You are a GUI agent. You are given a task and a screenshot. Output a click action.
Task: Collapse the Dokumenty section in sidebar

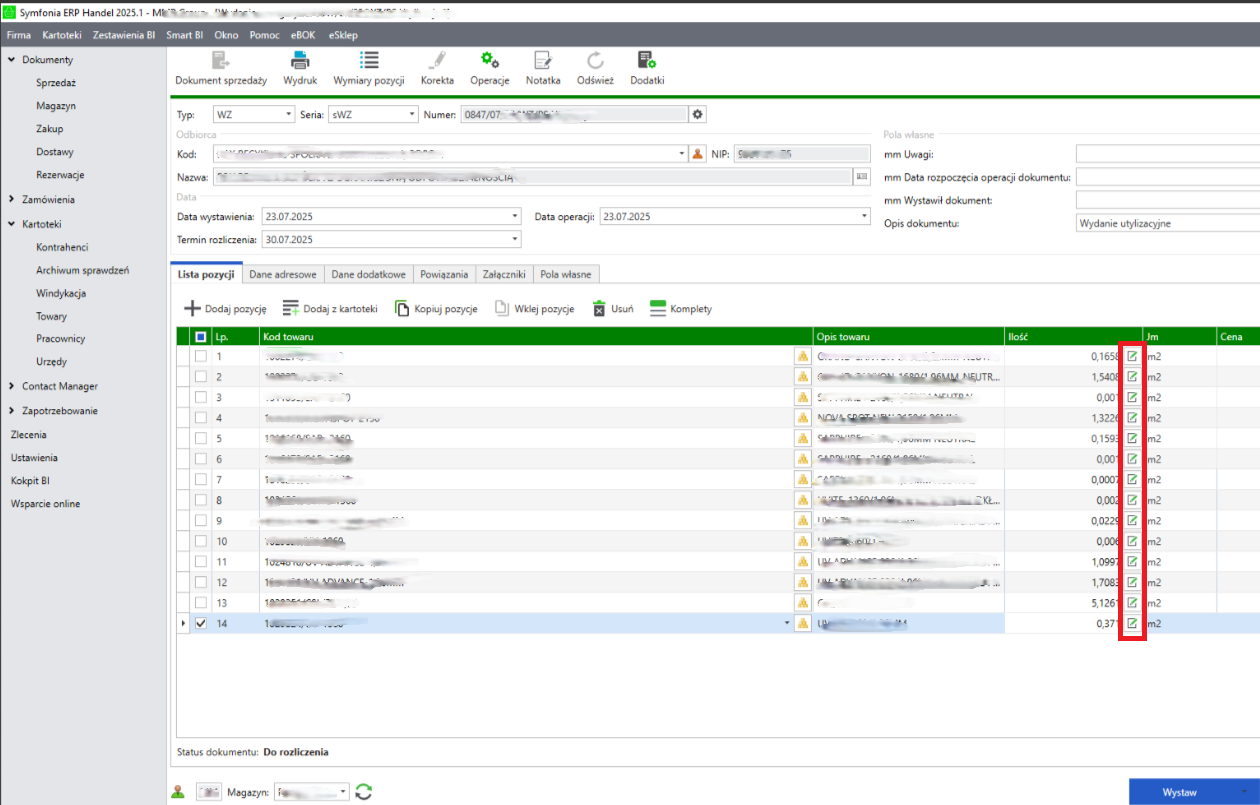pos(11,60)
